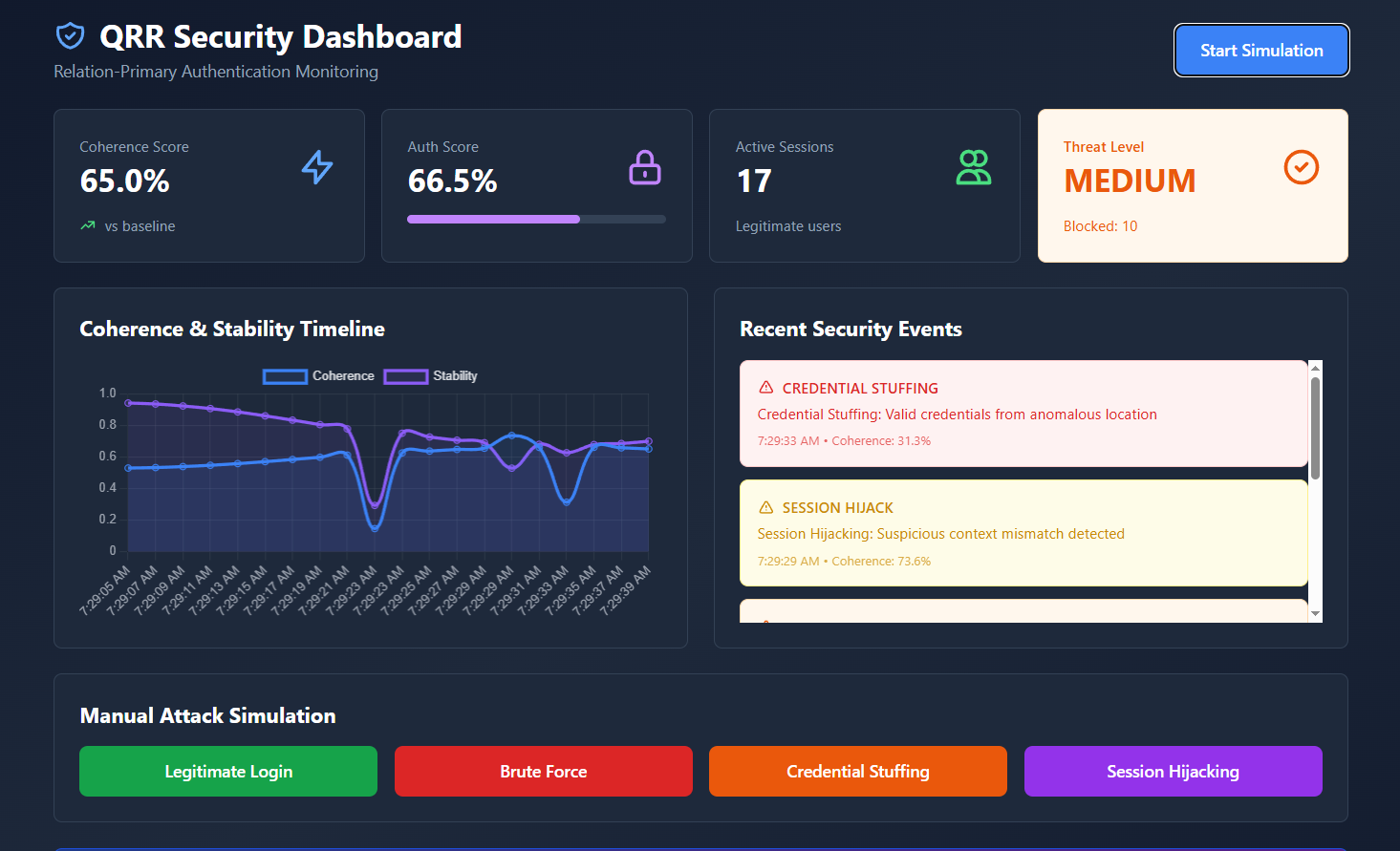
Task: Run a Session Hijacking simulation
Action: click(1173, 771)
